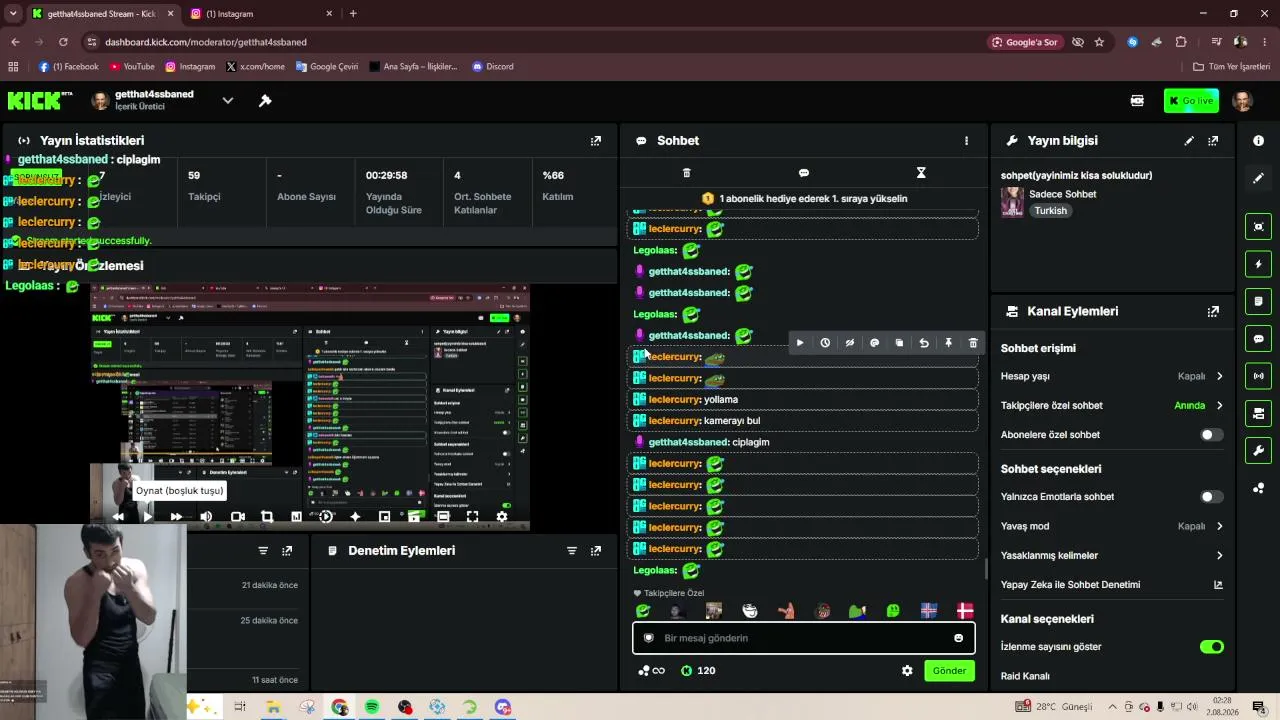This screenshot has height=720, width=1280.
Task: Copy hovered message with the copy icon
Action: tap(899, 343)
